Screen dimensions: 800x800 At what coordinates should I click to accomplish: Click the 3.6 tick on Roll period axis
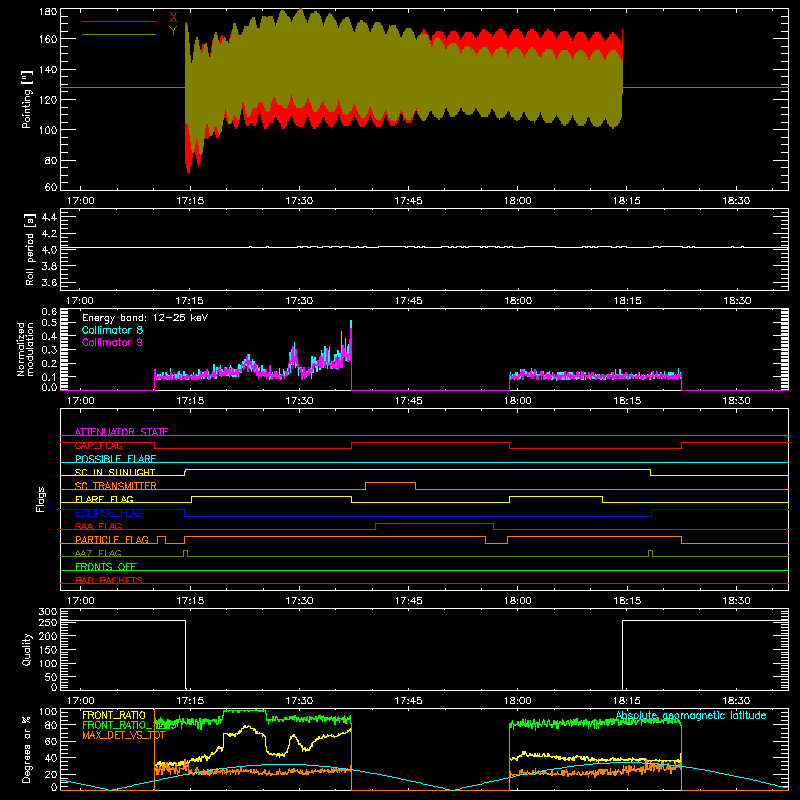click(49, 282)
